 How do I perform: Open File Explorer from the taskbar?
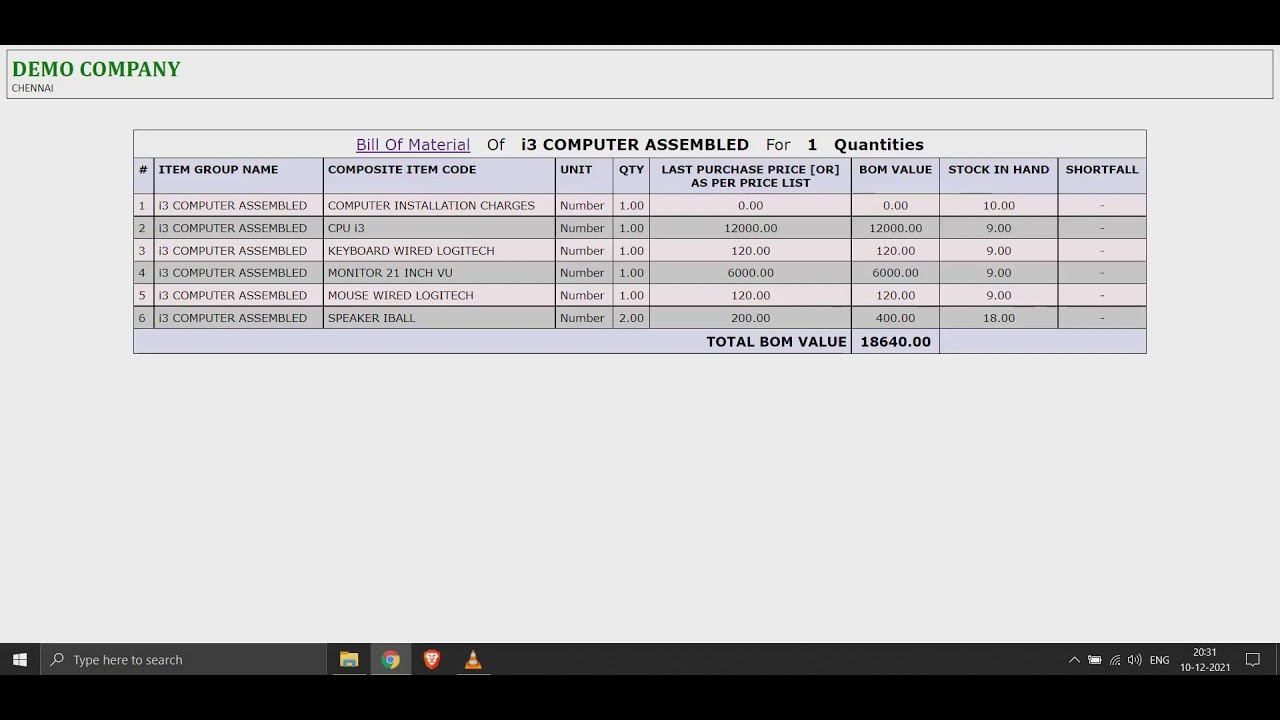(349, 660)
